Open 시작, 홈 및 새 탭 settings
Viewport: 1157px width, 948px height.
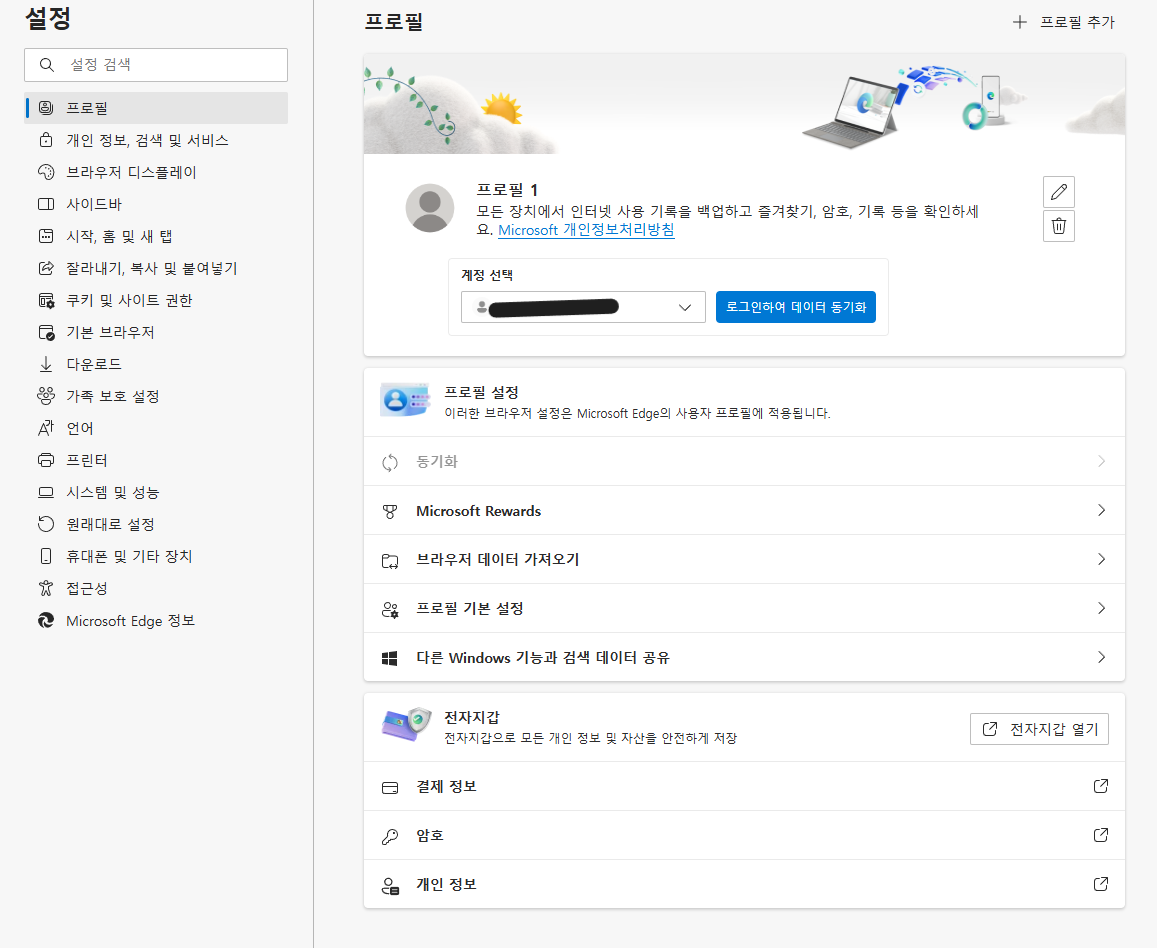coord(156,236)
